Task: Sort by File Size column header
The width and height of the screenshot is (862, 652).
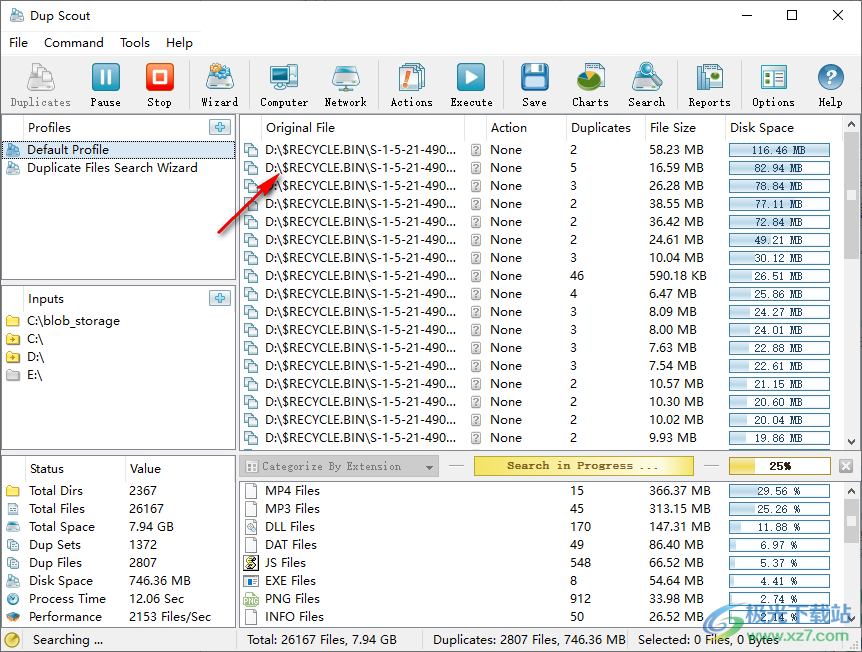Action: pos(685,128)
